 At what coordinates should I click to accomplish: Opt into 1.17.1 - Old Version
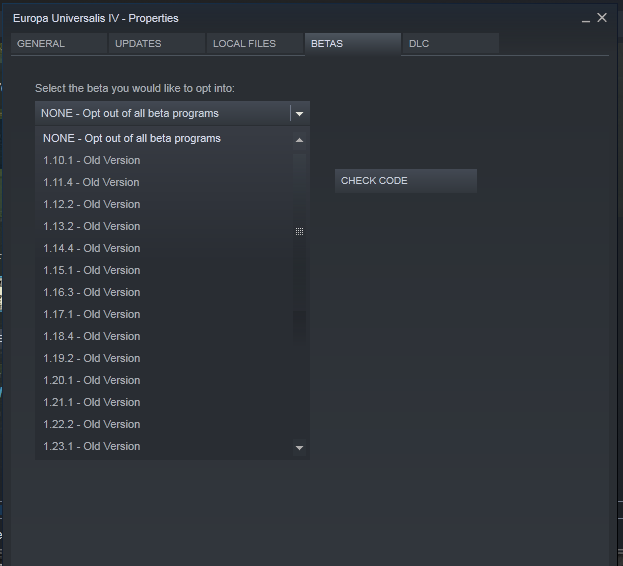91,314
